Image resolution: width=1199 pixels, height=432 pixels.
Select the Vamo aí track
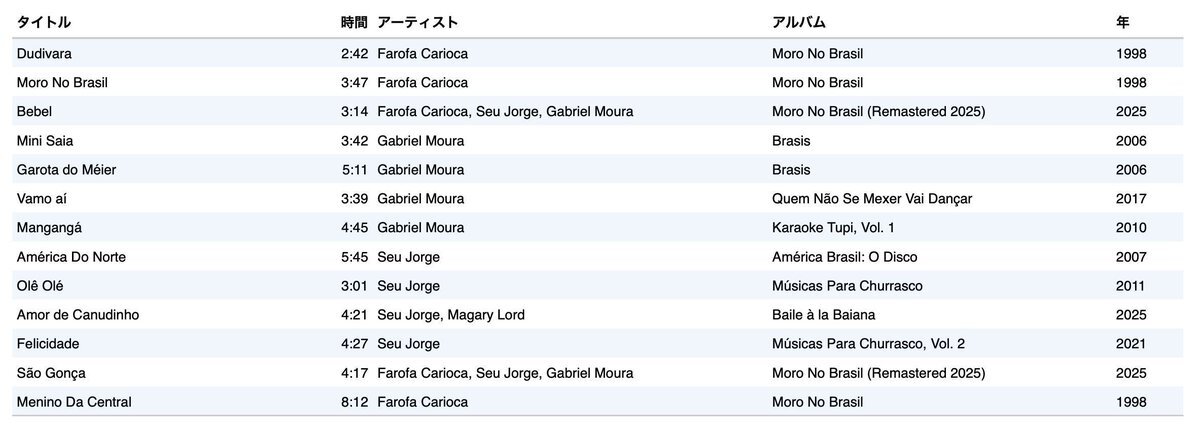point(598,199)
